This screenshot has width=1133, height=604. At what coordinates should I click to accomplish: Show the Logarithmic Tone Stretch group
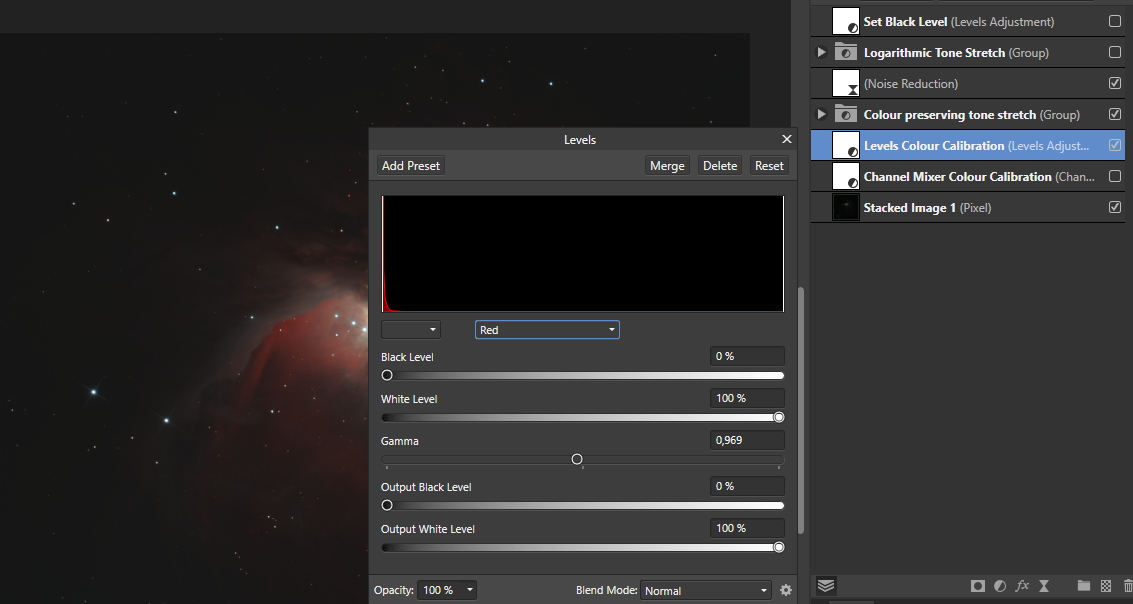coord(1115,53)
